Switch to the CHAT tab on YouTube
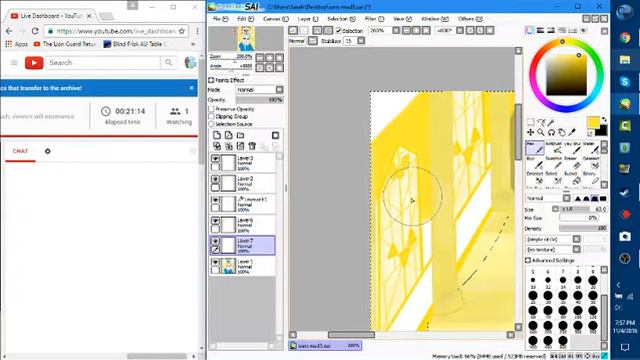 20,151
